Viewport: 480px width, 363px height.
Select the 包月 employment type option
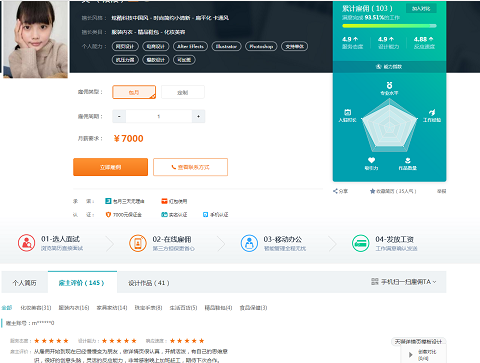(x=134, y=92)
